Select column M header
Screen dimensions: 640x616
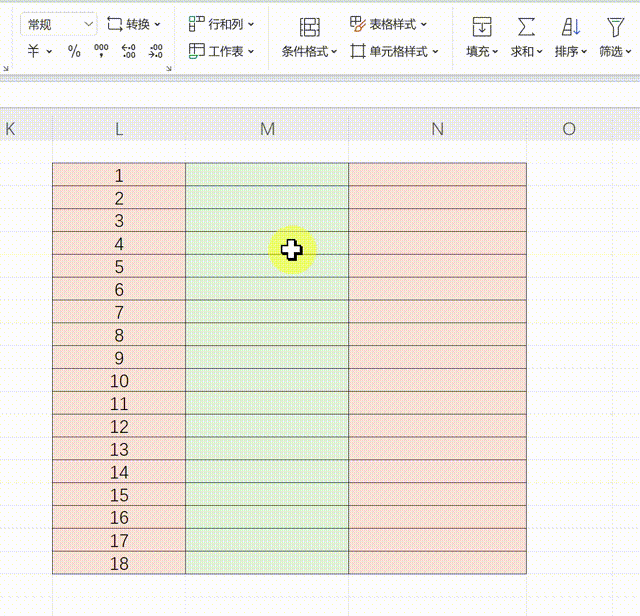tap(267, 129)
